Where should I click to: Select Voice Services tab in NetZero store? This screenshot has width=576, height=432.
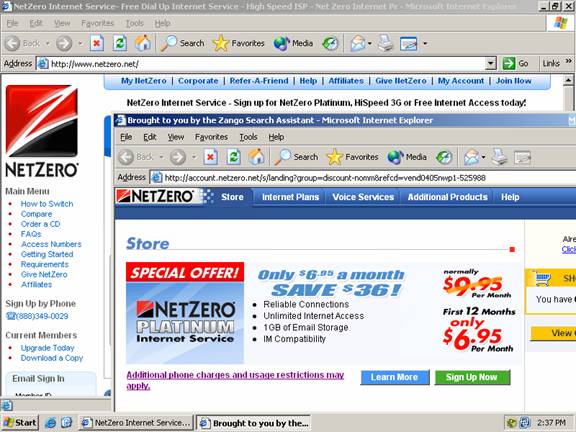pyautogui.click(x=363, y=197)
